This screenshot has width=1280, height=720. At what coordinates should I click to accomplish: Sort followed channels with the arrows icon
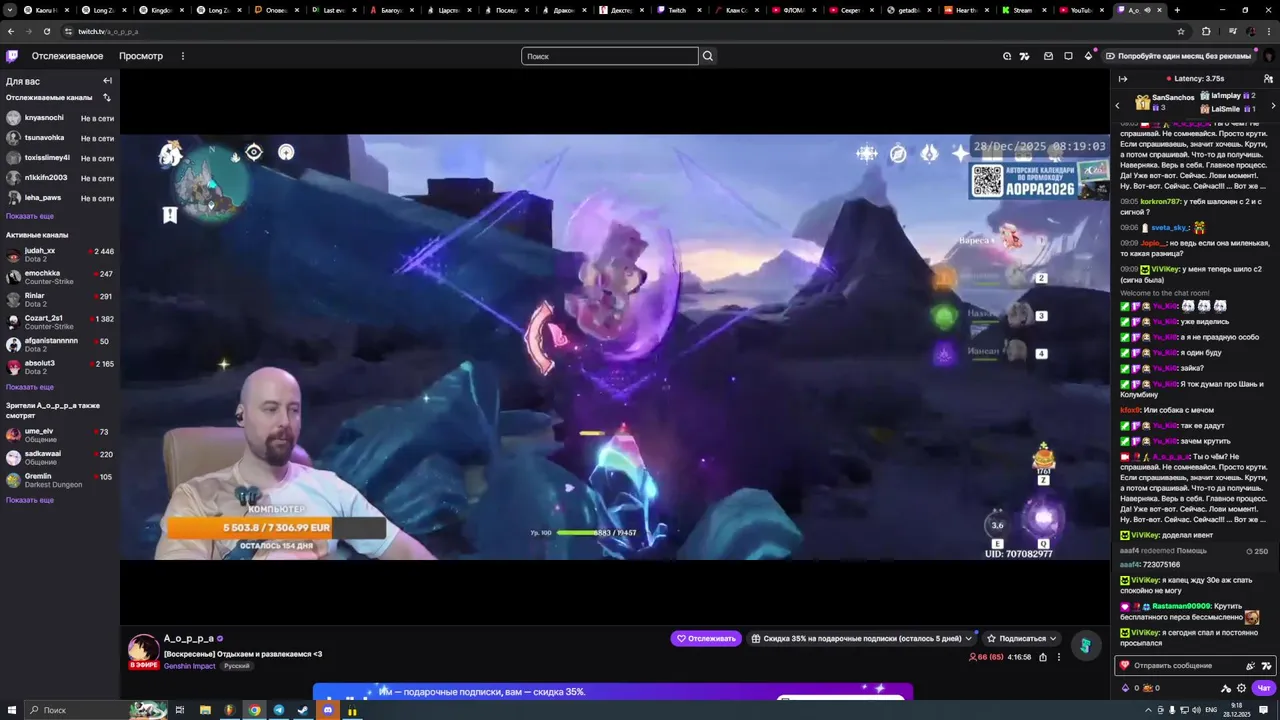click(x=107, y=97)
